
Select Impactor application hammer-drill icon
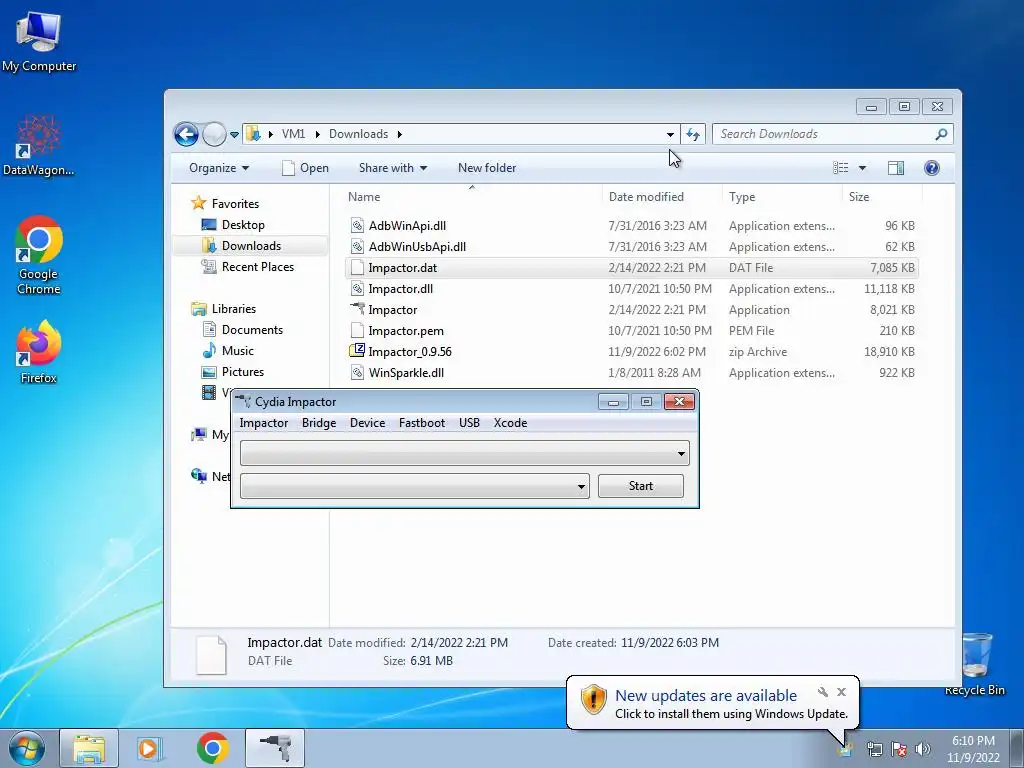pos(357,309)
